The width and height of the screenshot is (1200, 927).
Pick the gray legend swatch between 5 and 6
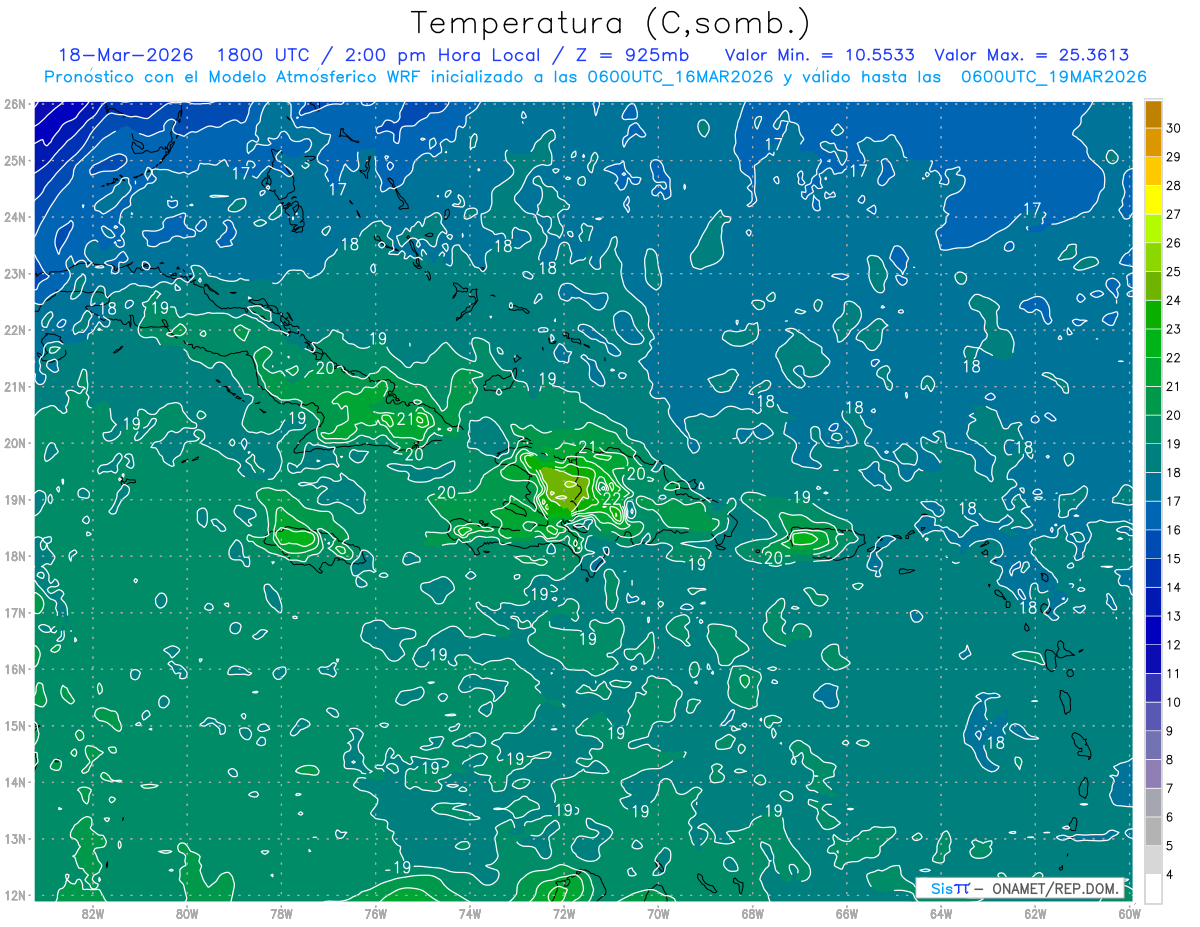point(1153,832)
